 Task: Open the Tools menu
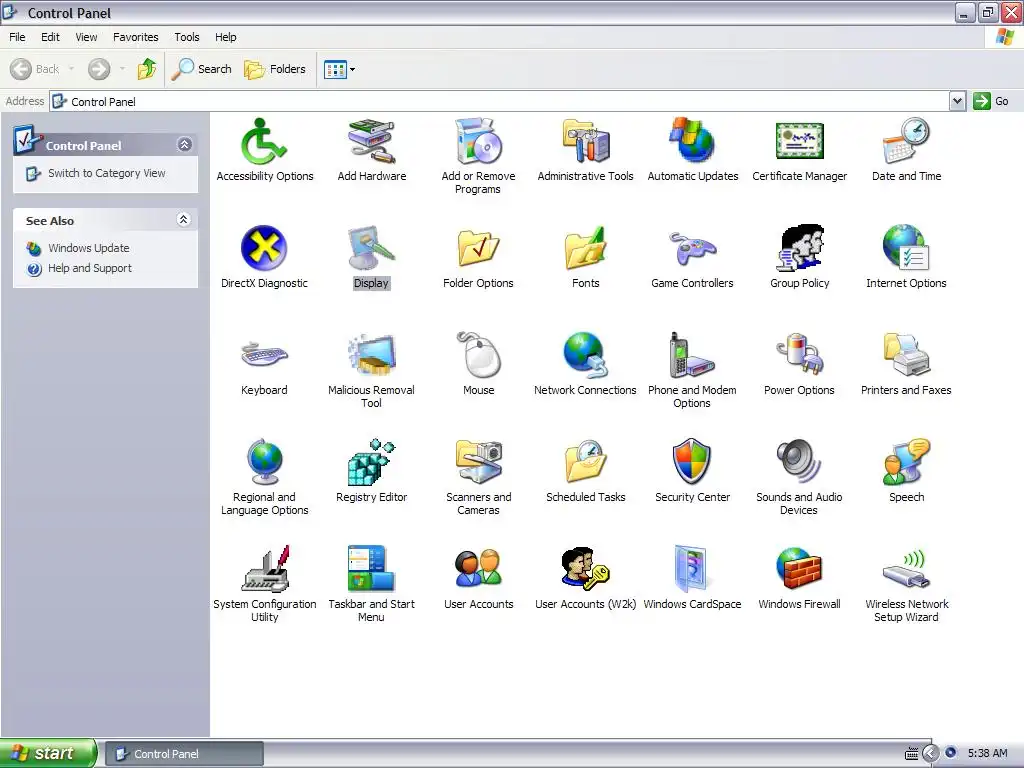(187, 37)
